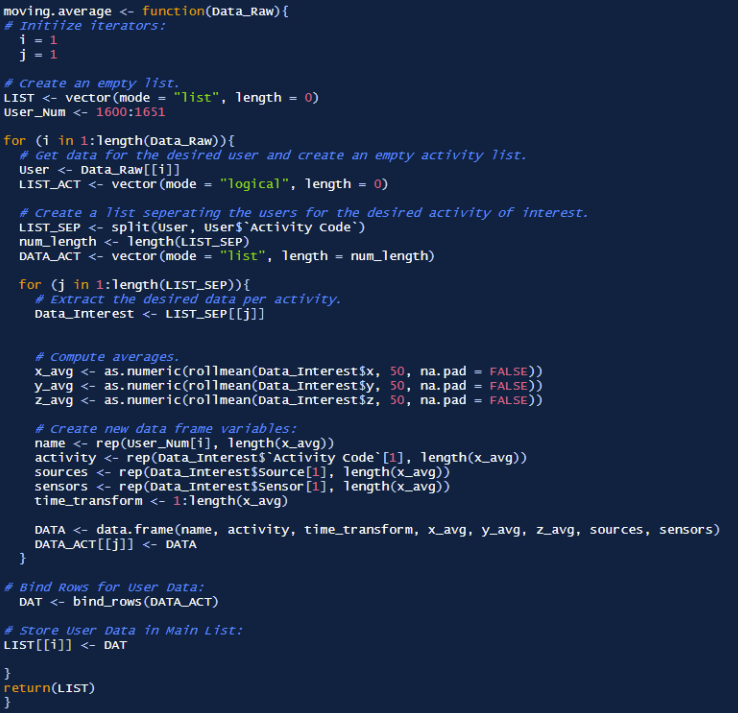Click the 'LIST[[i]] <- DAT' line
Image resolution: width=738 pixels, height=713 pixels.
coord(65,645)
